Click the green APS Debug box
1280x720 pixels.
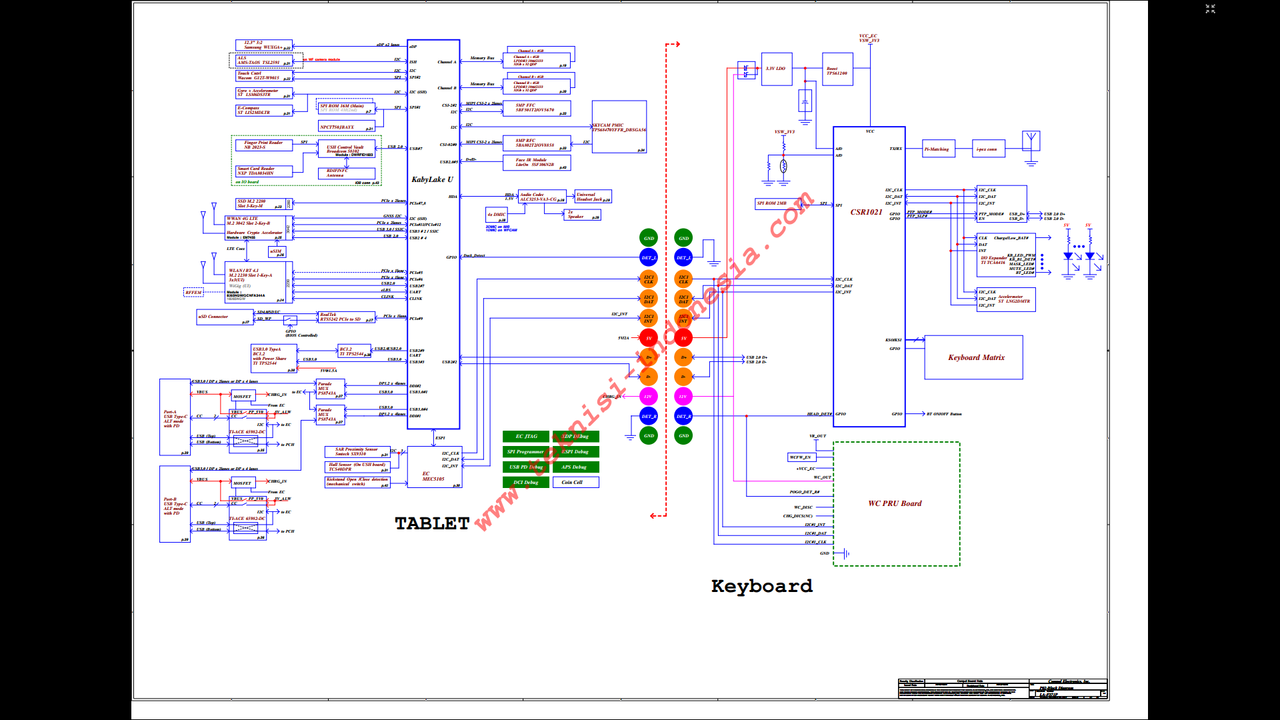(575, 467)
